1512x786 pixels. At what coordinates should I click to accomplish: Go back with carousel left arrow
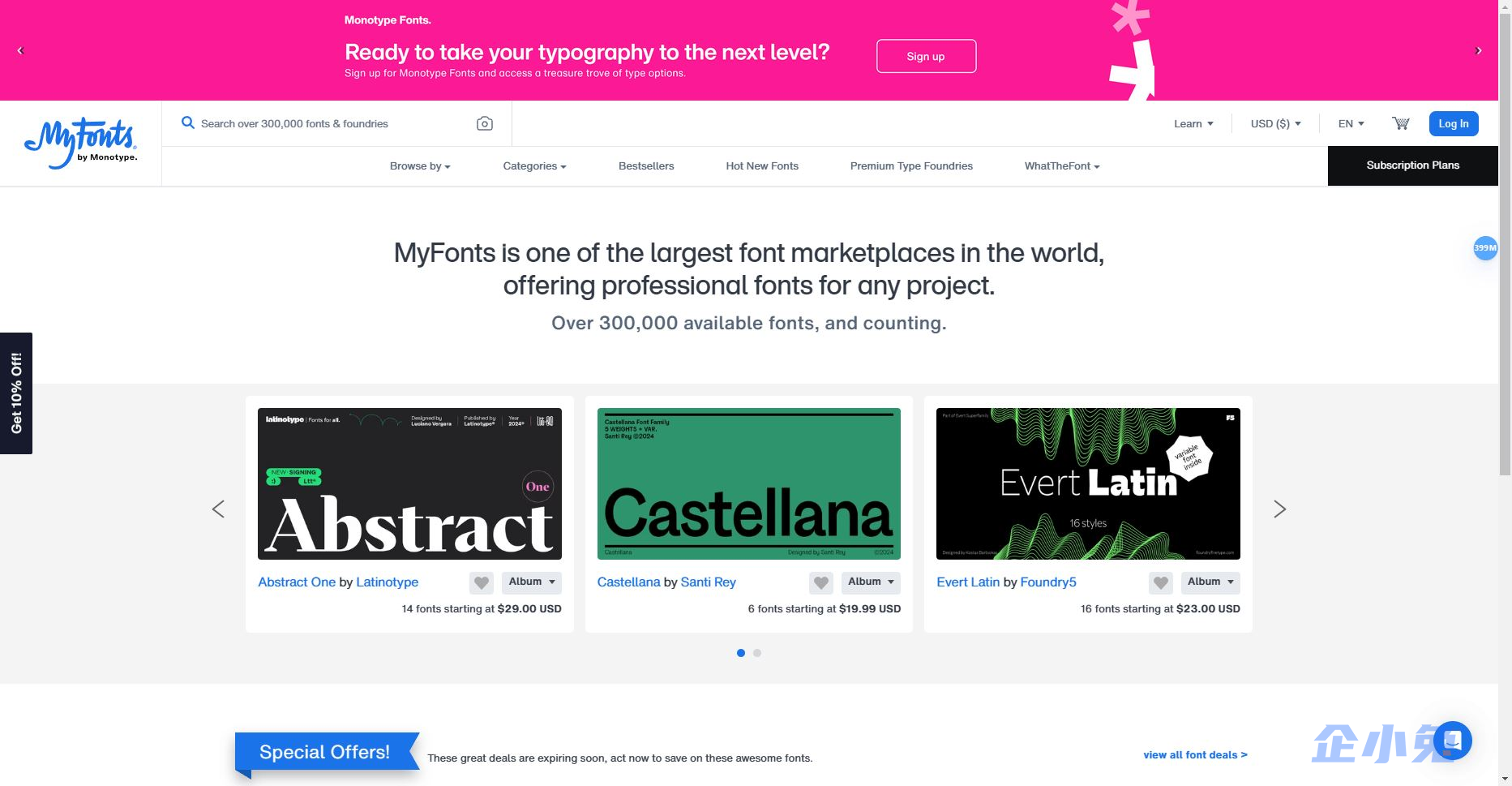(217, 509)
